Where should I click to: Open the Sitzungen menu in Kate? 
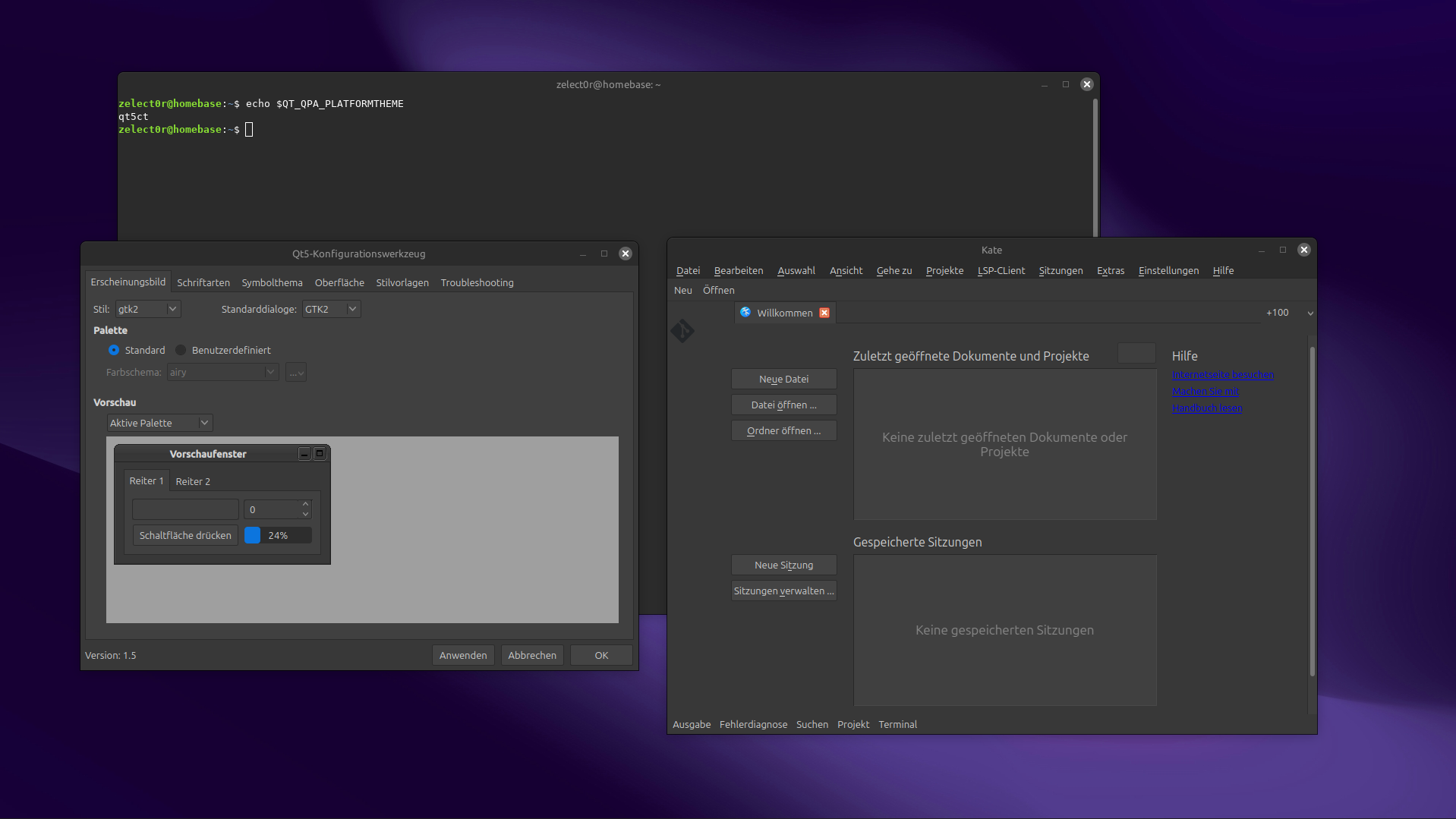tap(1061, 270)
